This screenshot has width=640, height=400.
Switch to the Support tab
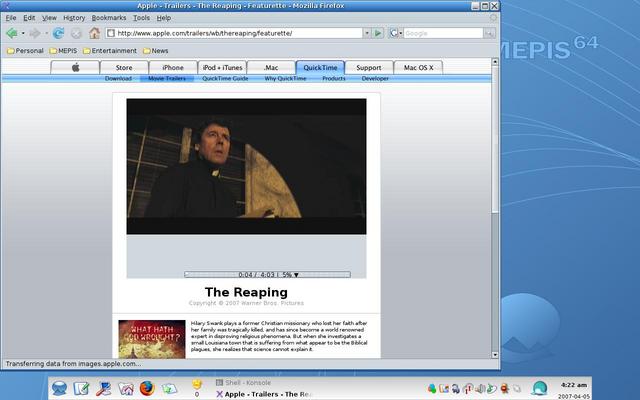[x=369, y=67]
